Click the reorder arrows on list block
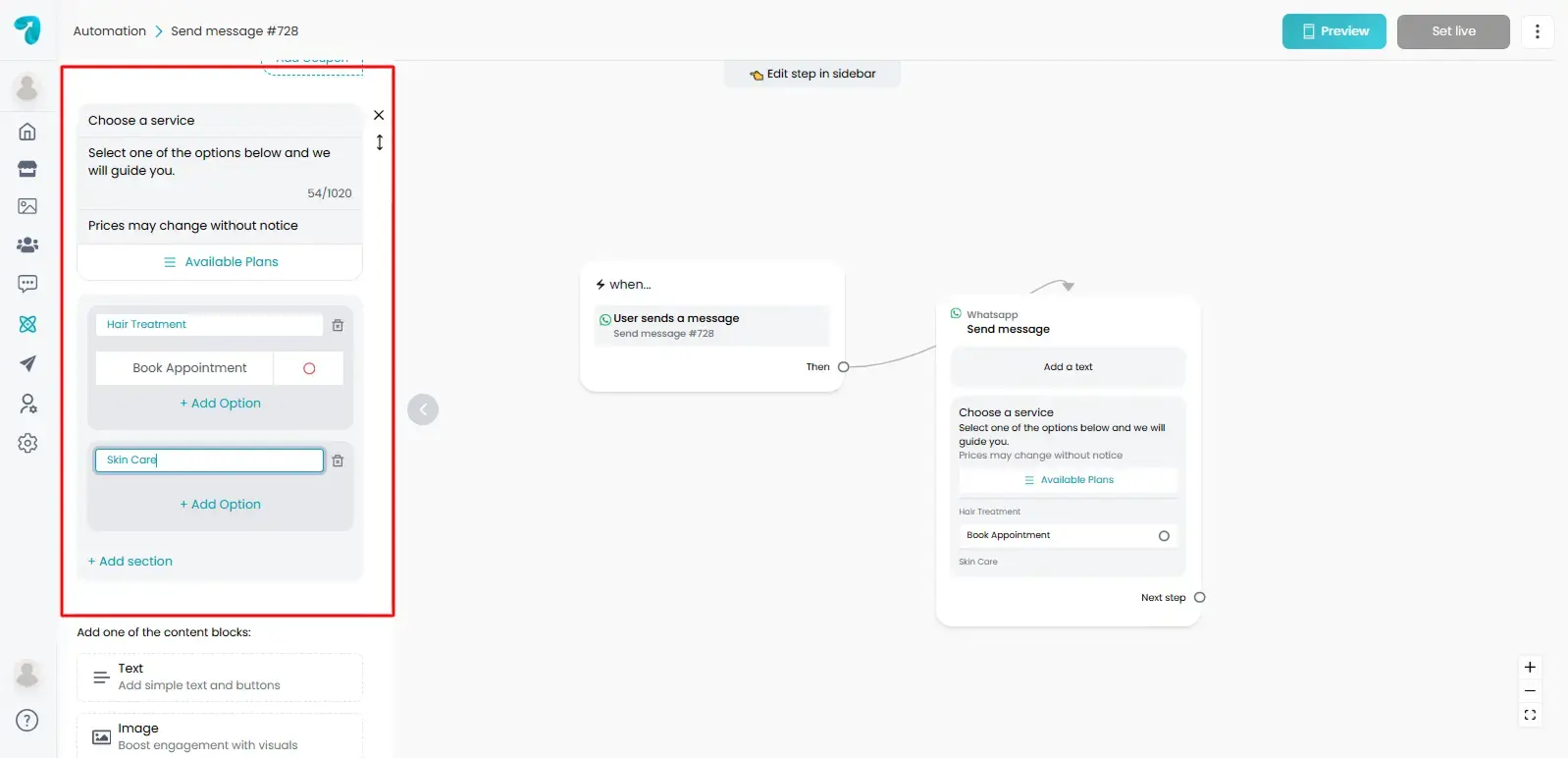The image size is (1568, 758). [380, 142]
